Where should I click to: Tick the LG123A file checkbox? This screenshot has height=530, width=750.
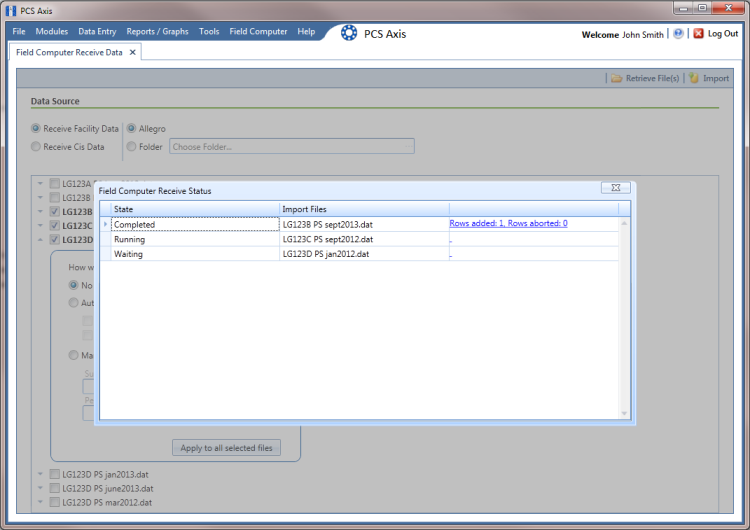(x=55, y=184)
